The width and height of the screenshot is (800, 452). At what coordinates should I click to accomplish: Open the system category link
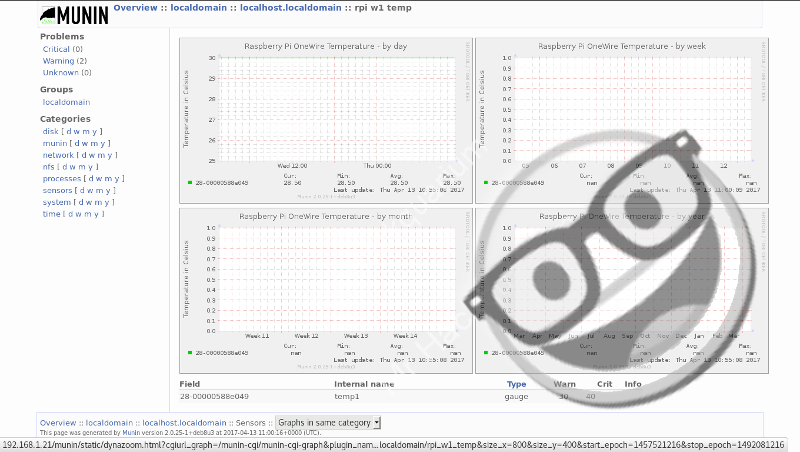[x=56, y=202]
